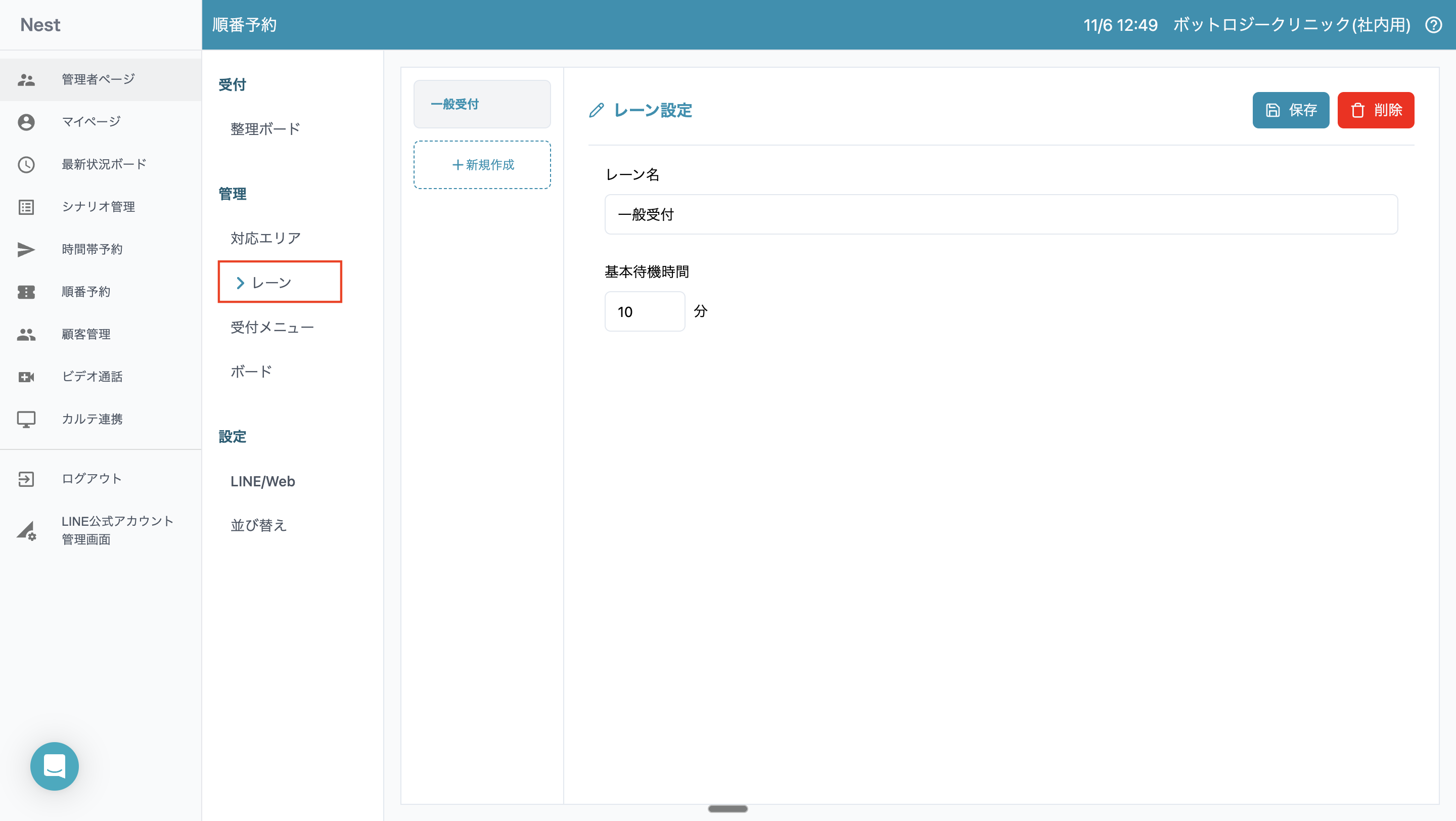Go to 対応エリア settings

[x=265, y=238]
